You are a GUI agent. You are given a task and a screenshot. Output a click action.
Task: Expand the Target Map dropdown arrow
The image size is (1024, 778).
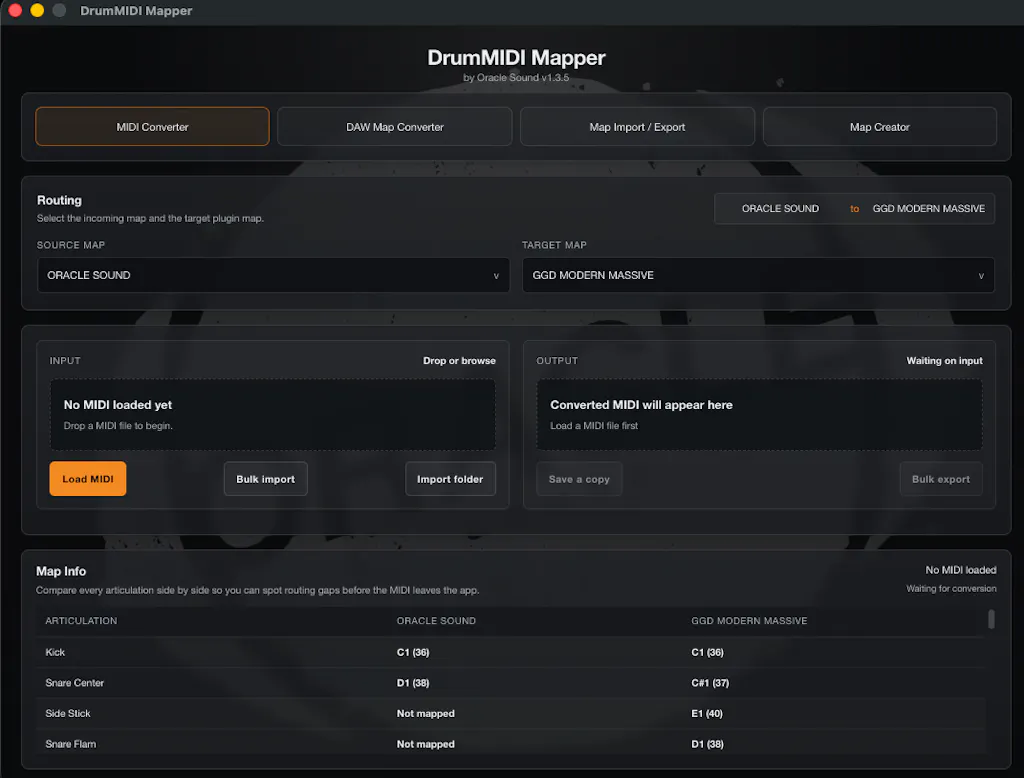[980, 276]
